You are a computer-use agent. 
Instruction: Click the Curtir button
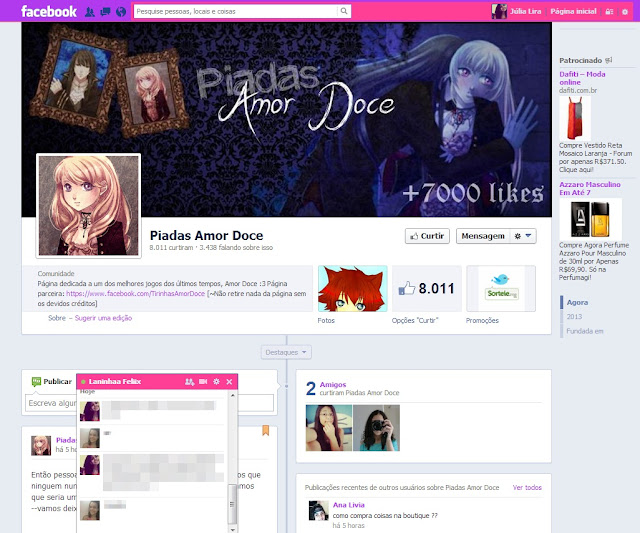(427, 236)
